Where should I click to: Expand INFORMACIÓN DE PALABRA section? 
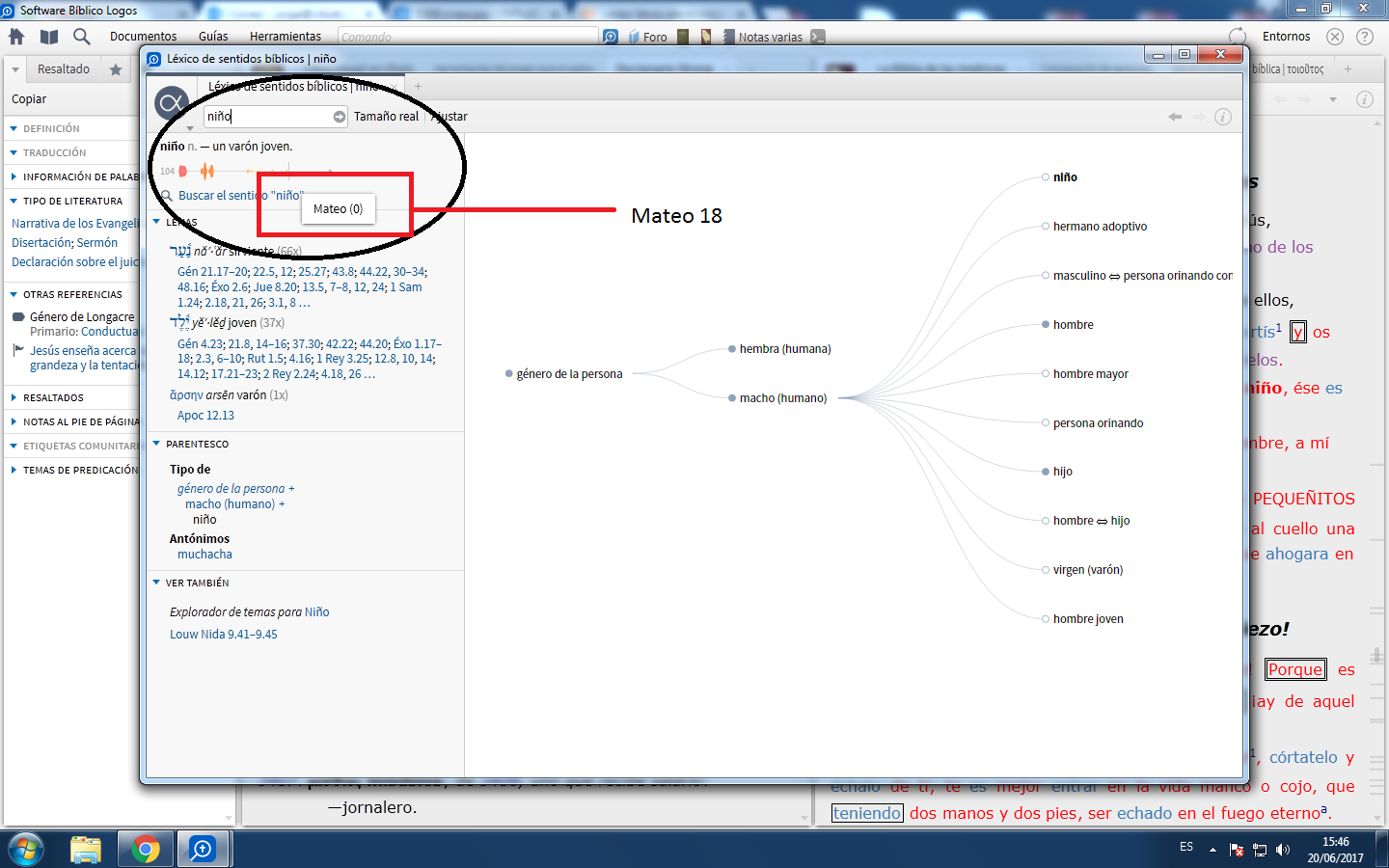14,176
